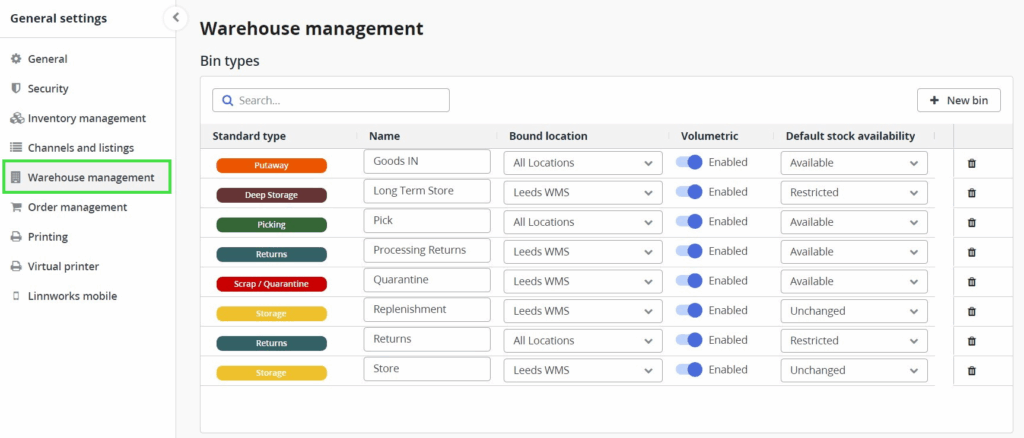The image size is (1024, 438).
Task: Delete the Returns bin row
Action: tap(971, 341)
